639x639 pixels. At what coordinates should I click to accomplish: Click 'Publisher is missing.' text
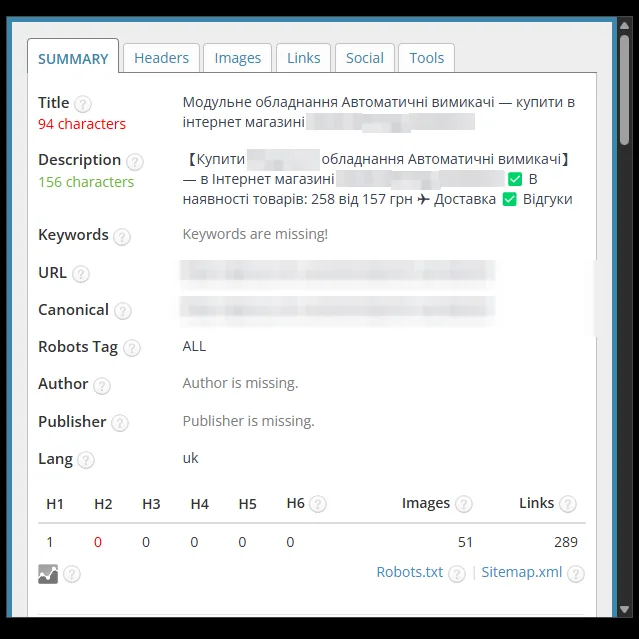click(x=249, y=421)
